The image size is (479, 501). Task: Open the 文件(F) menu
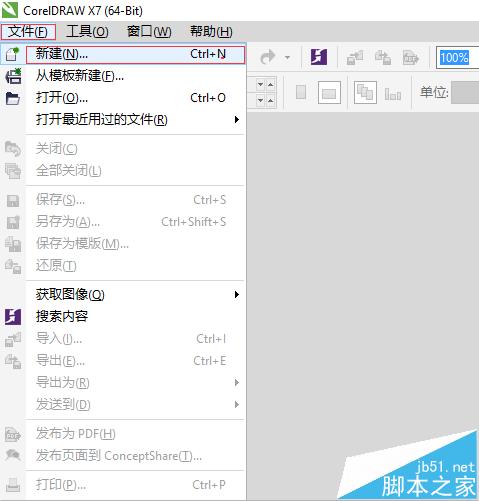pyautogui.click(x=28, y=32)
